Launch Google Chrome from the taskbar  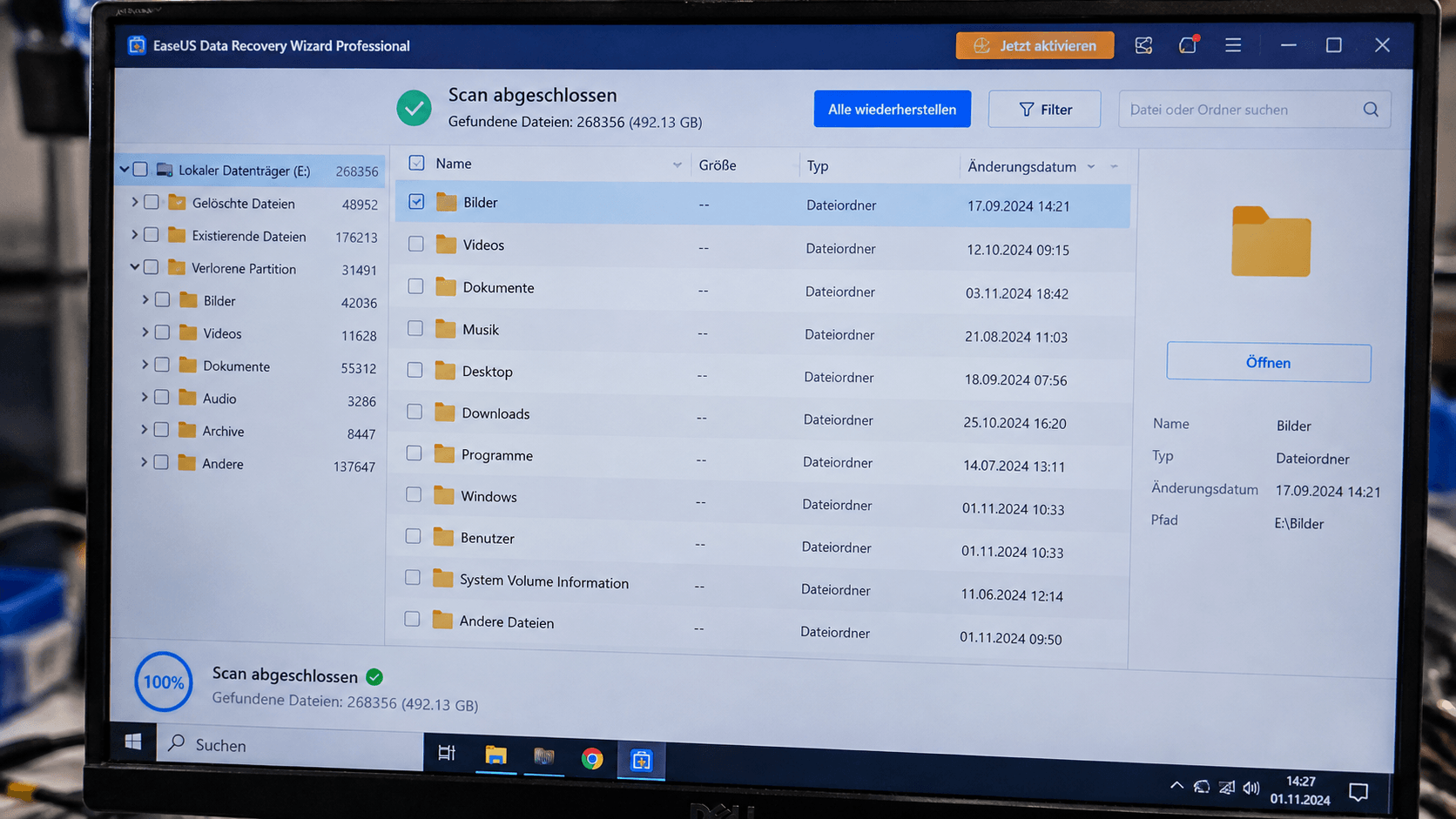tap(592, 759)
